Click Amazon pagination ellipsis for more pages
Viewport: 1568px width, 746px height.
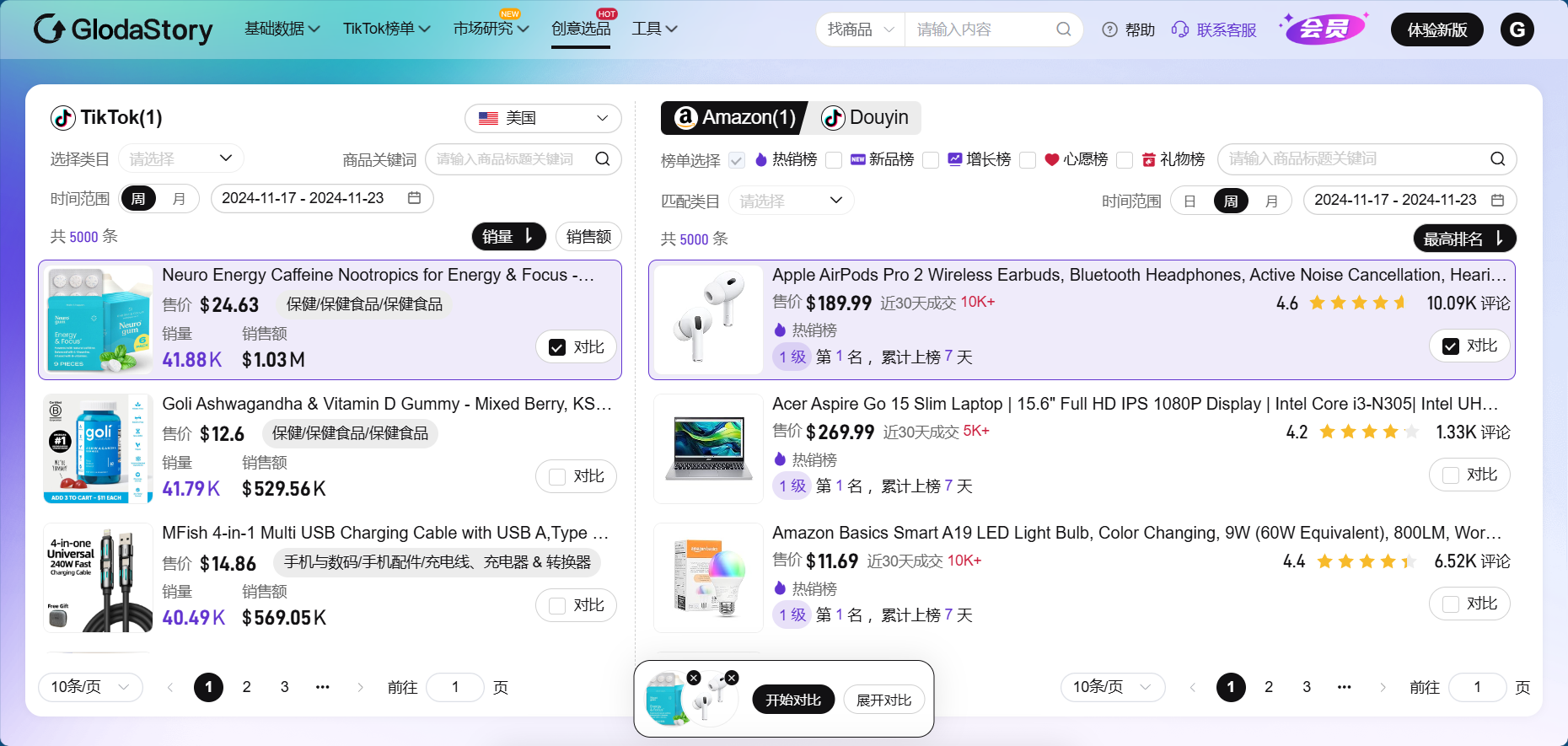coord(1345,687)
